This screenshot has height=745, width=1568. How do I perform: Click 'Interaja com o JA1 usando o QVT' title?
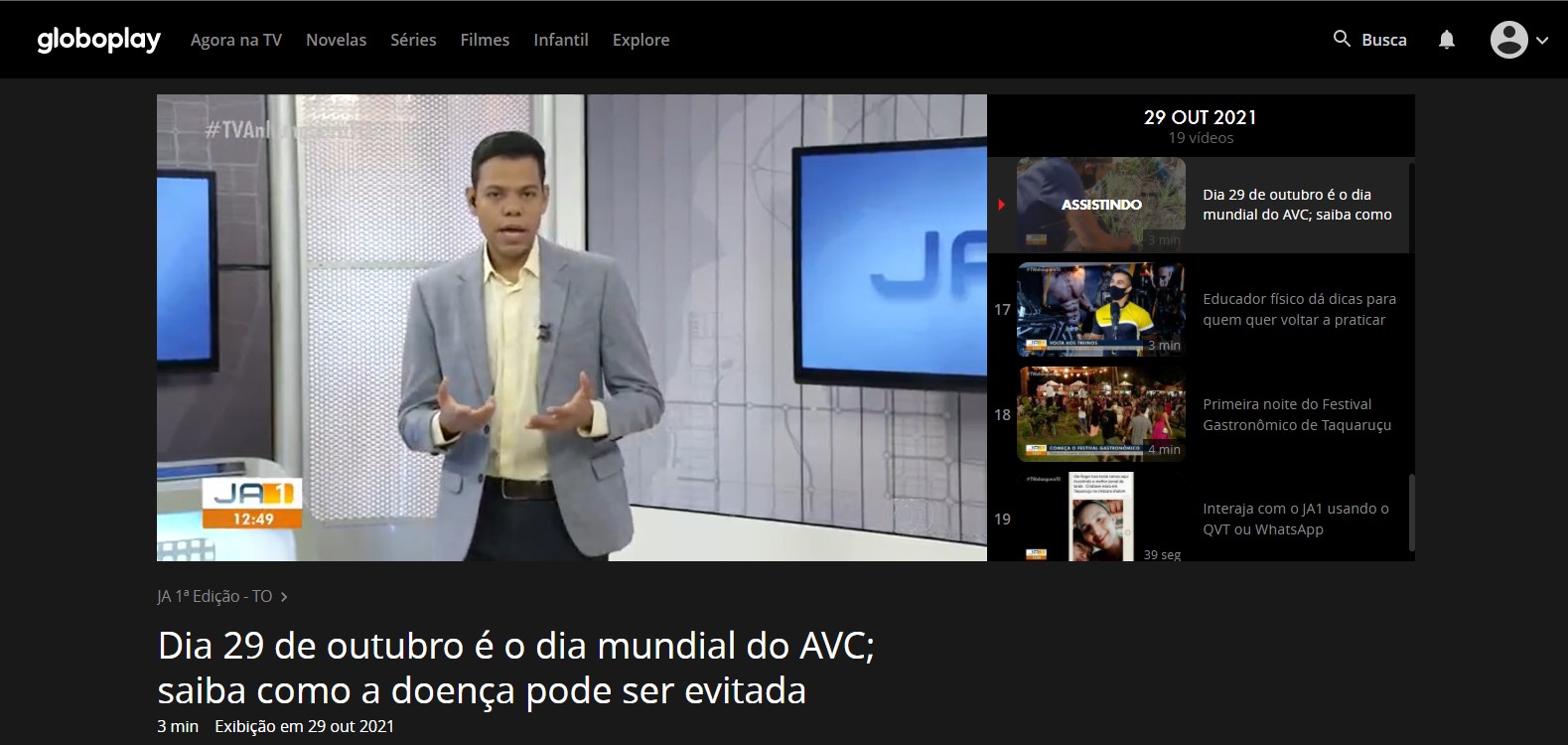[1296, 519]
